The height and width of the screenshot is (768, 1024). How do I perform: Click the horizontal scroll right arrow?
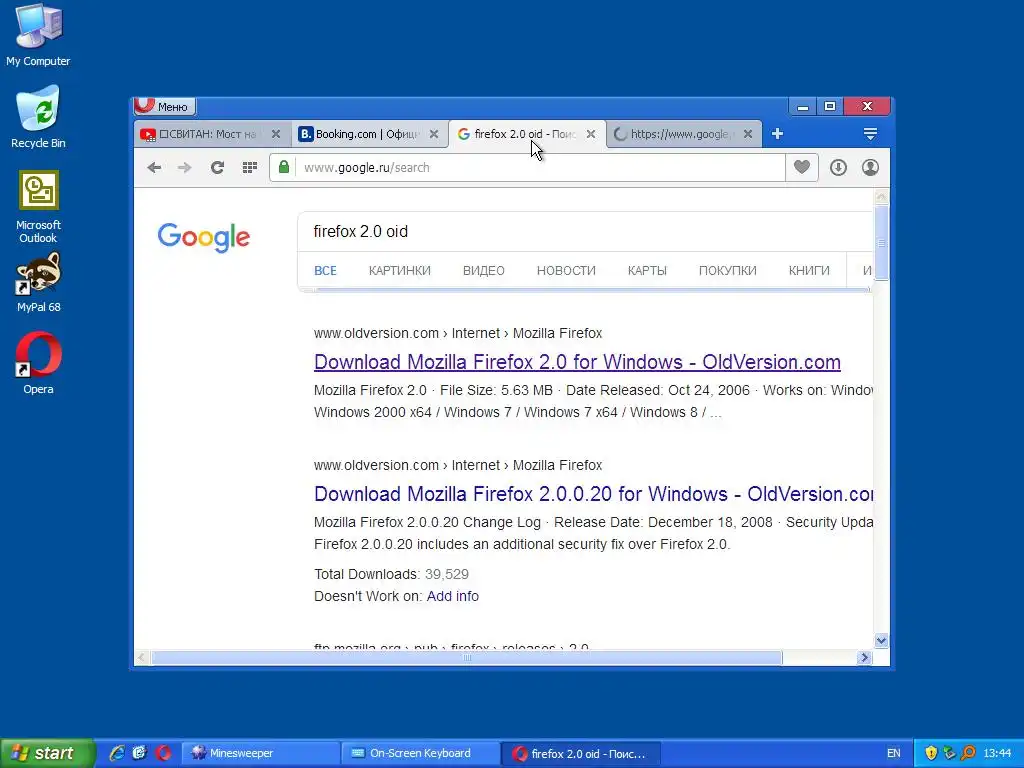pyautogui.click(x=865, y=658)
